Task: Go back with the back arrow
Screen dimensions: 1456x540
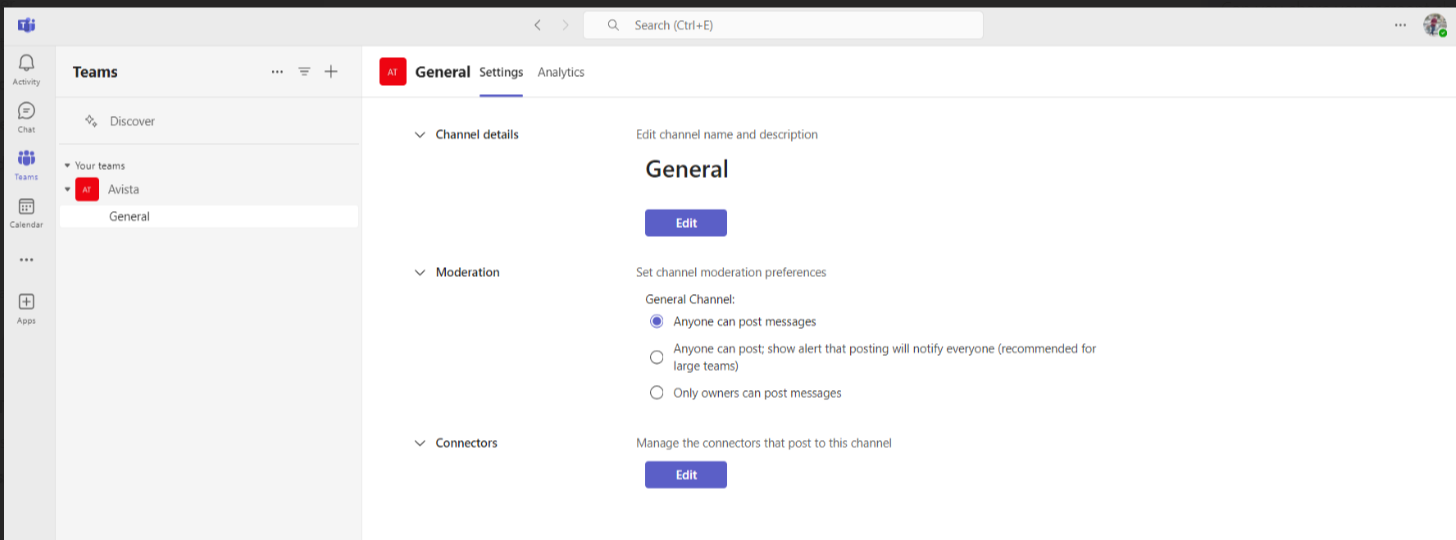Action: tap(537, 25)
